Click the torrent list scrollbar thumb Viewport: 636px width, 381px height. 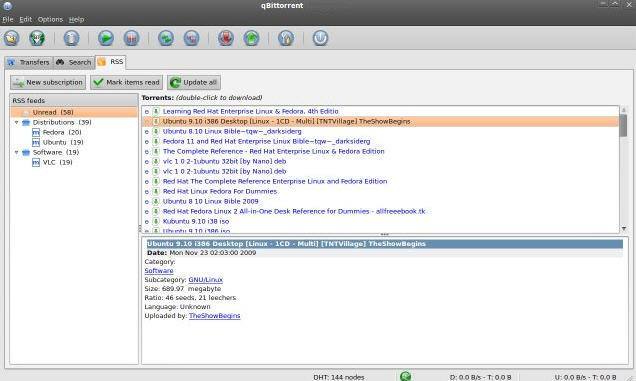click(x=624, y=125)
